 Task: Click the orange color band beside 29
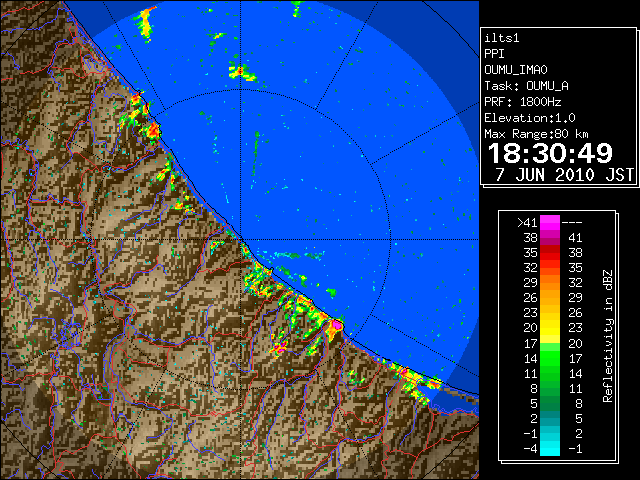pos(550,282)
